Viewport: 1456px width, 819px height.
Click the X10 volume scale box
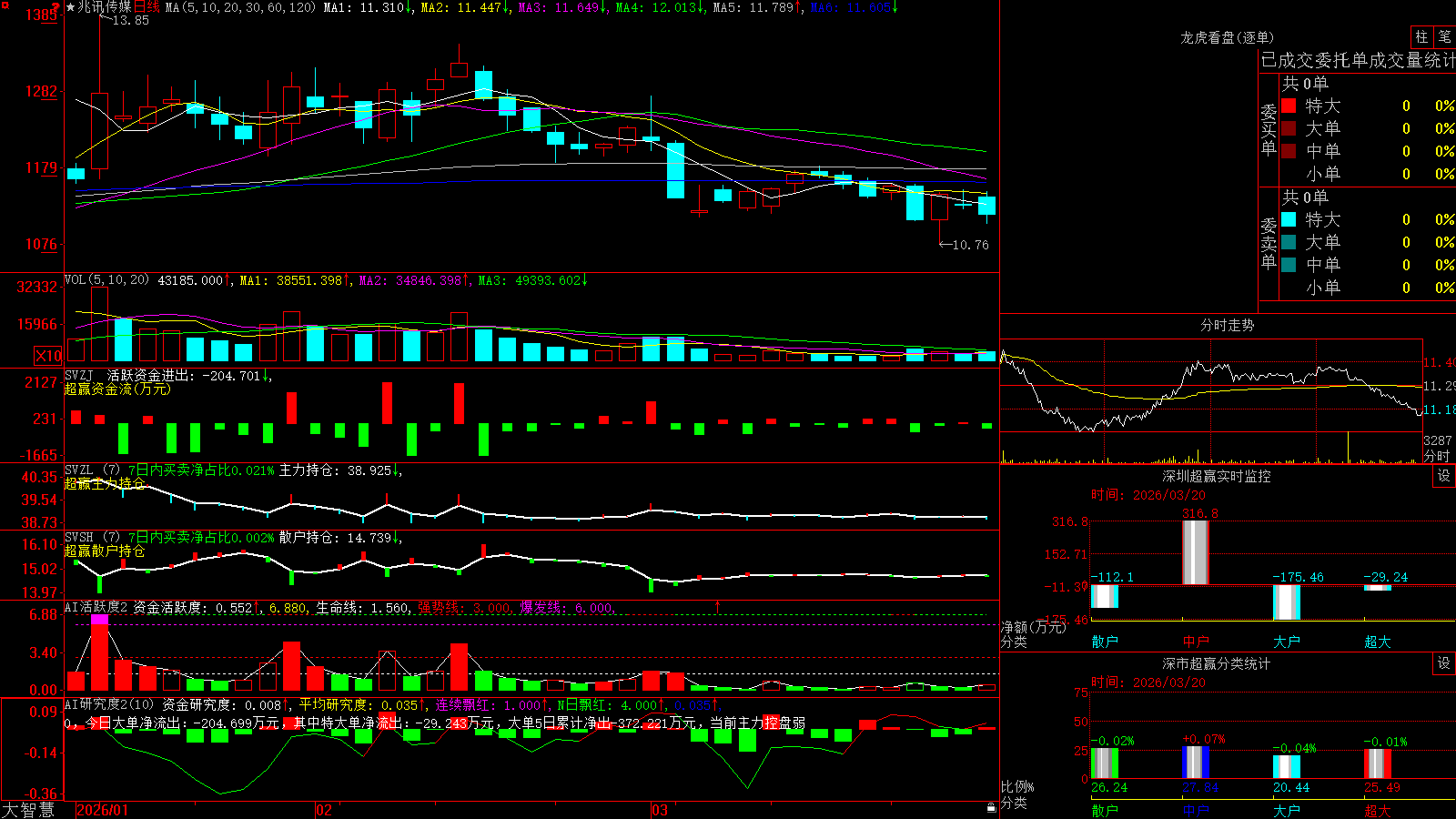tap(48, 356)
